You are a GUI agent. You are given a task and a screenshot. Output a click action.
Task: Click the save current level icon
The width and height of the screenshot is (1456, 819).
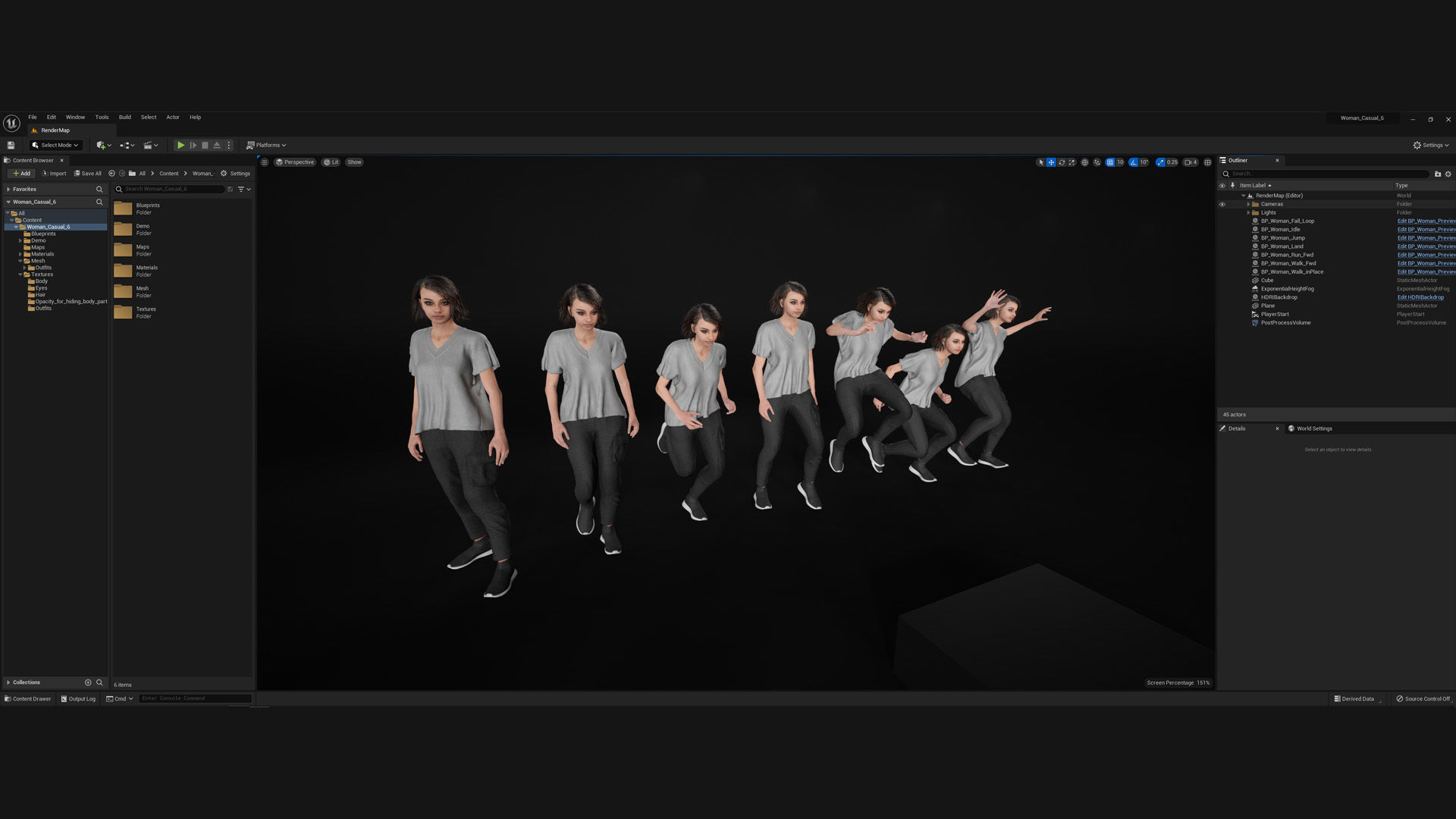(x=11, y=145)
